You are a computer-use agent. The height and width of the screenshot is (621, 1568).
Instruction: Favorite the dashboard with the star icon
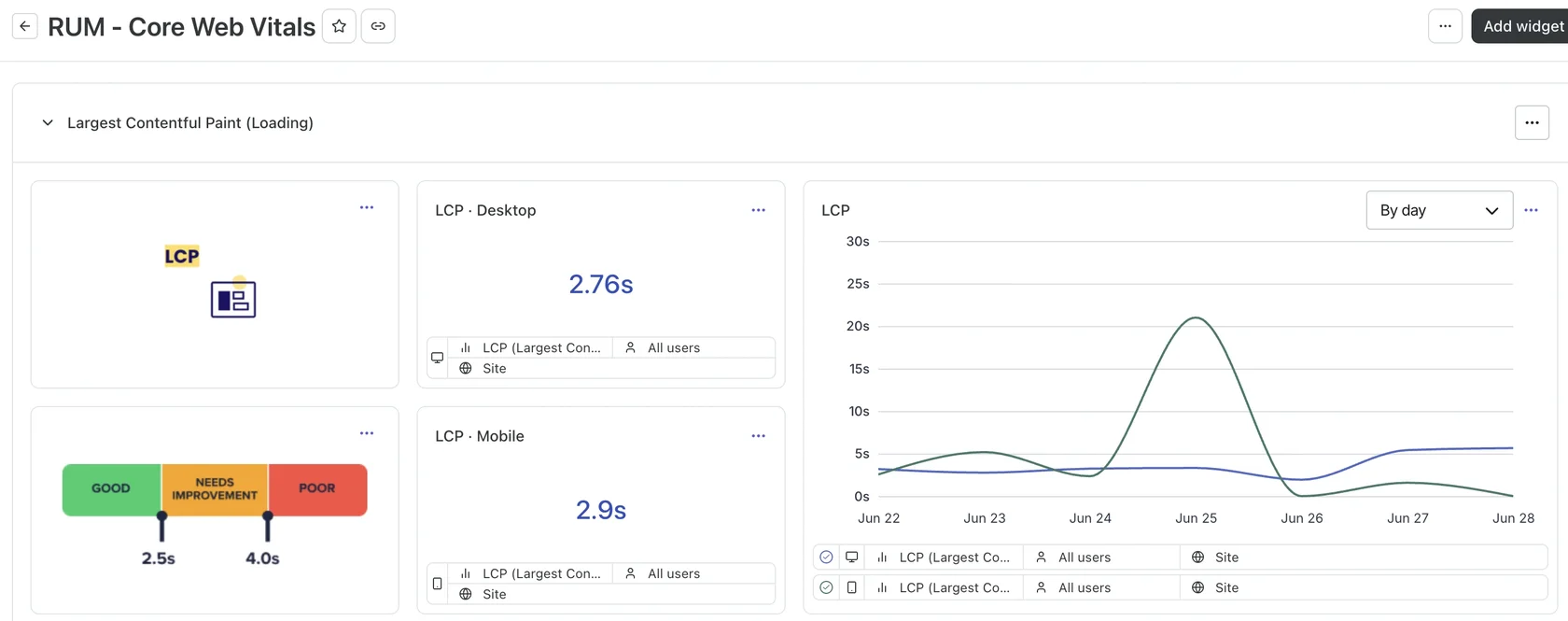coord(339,26)
